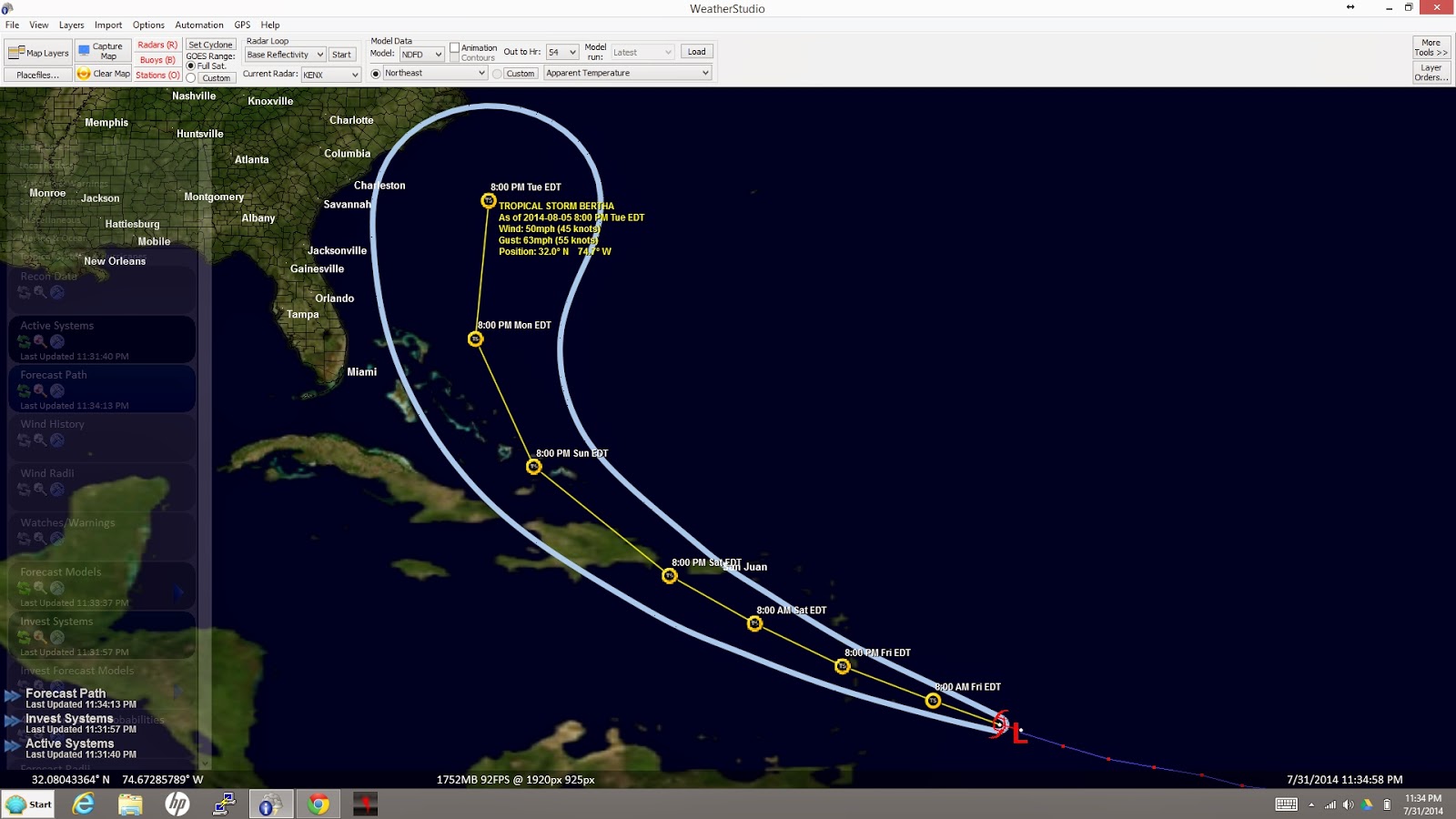Click the volume icon in the system tray
The image size is (1456, 819).
coord(1348,804)
